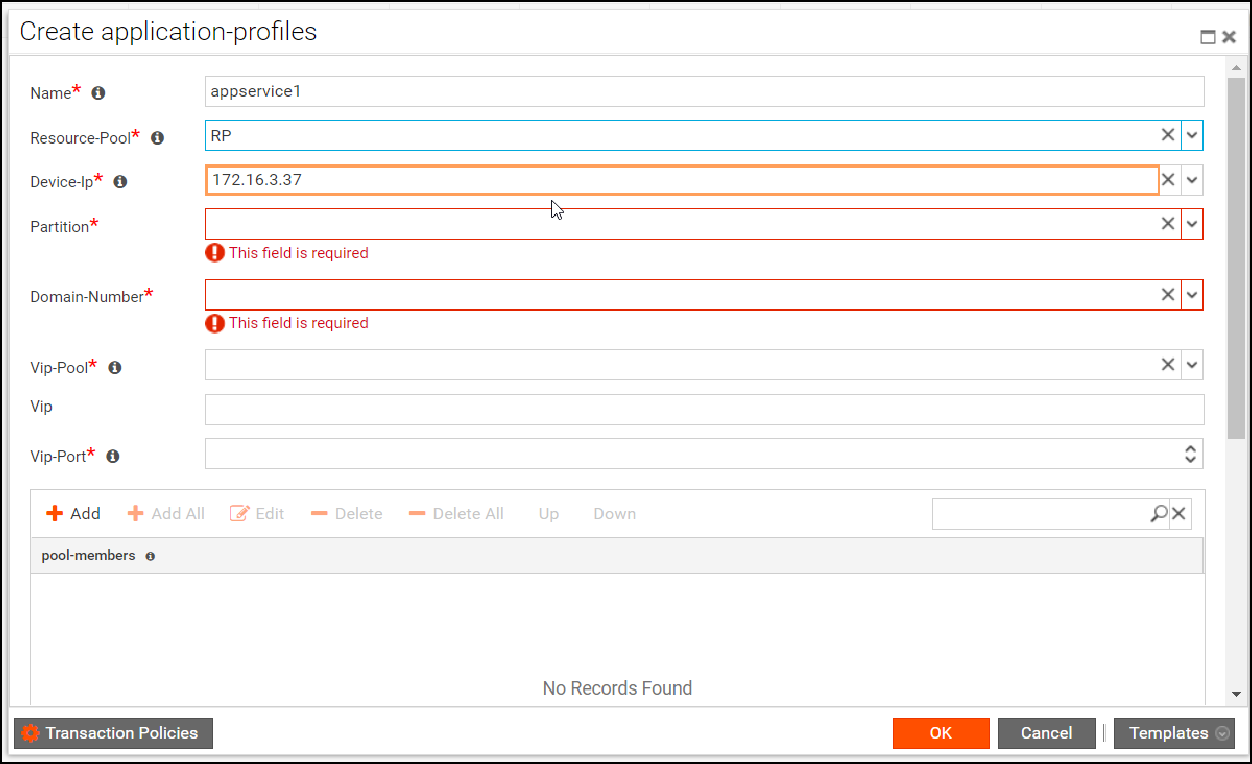Add a pool-members record
The height and width of the screenshot is (764, 1252).
(x=73, y=513)
